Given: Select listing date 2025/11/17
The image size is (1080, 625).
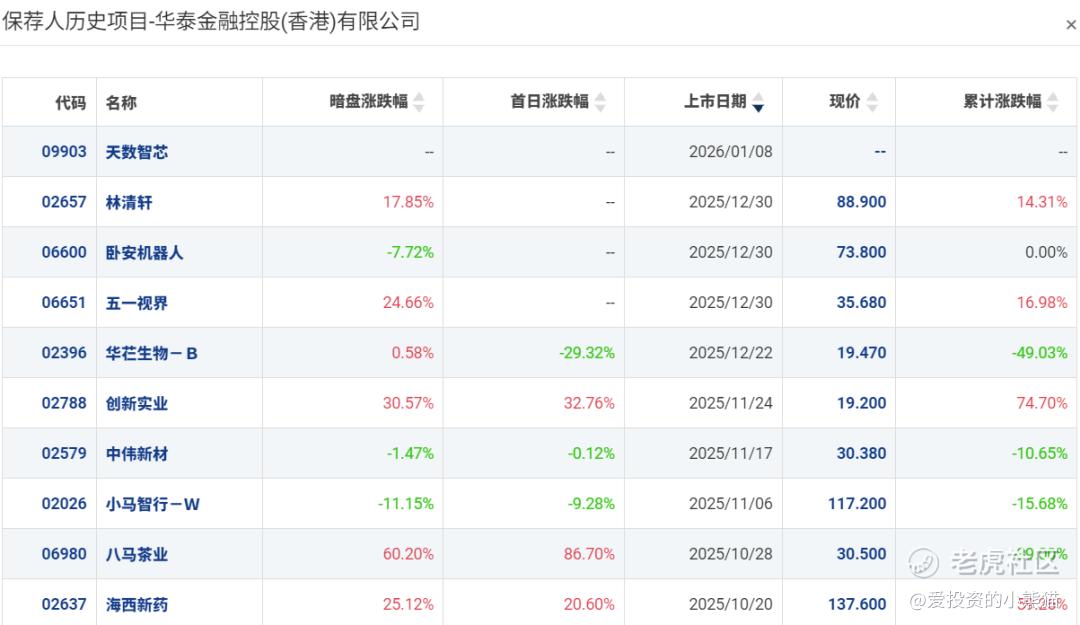Looking at the screenshot, I should (731, 453).
